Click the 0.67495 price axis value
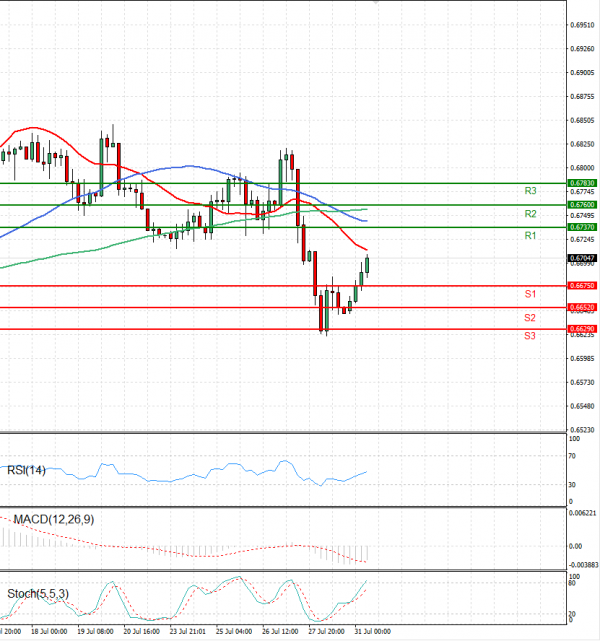The height and width of the screenshot is (641, 600). point(582,215)
